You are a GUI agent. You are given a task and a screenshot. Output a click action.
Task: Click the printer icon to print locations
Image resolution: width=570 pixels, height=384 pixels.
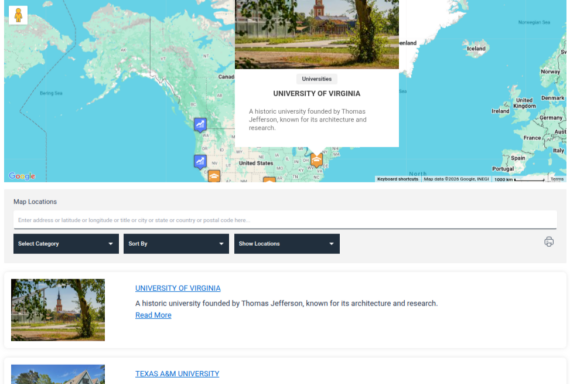[549, 242]
